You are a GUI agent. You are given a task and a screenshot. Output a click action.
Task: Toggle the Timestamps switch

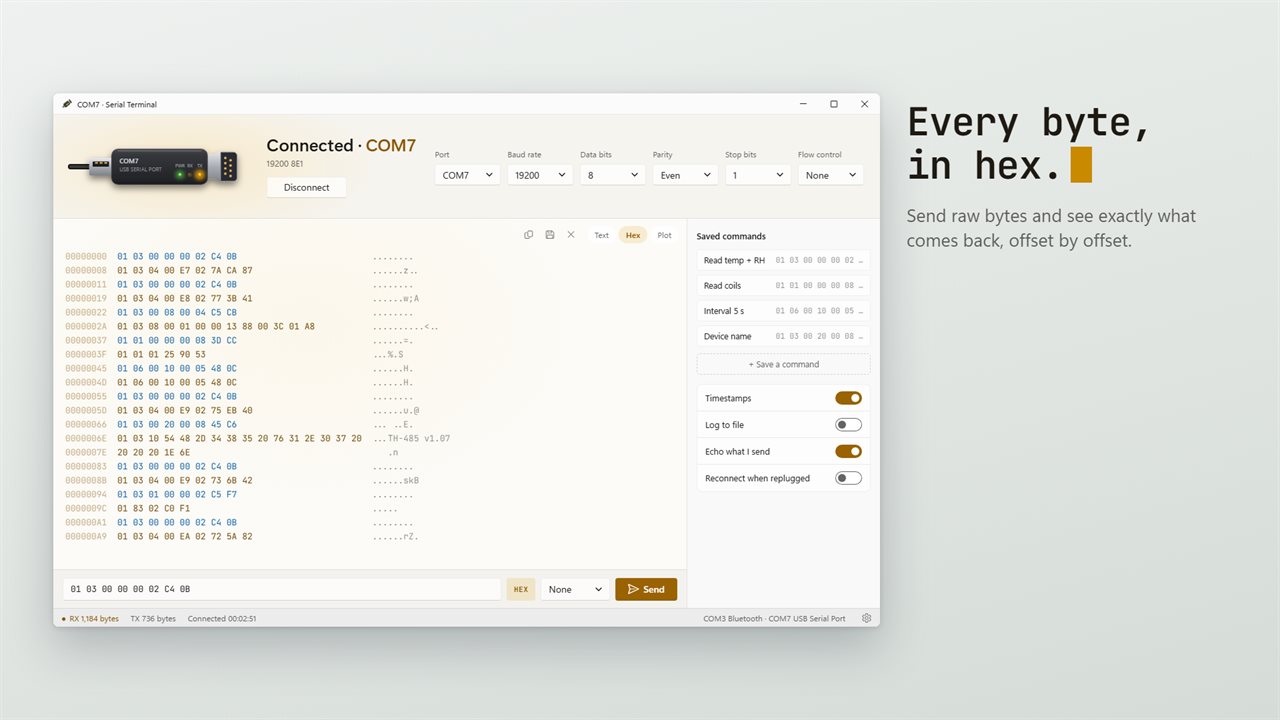coord(848,398)
